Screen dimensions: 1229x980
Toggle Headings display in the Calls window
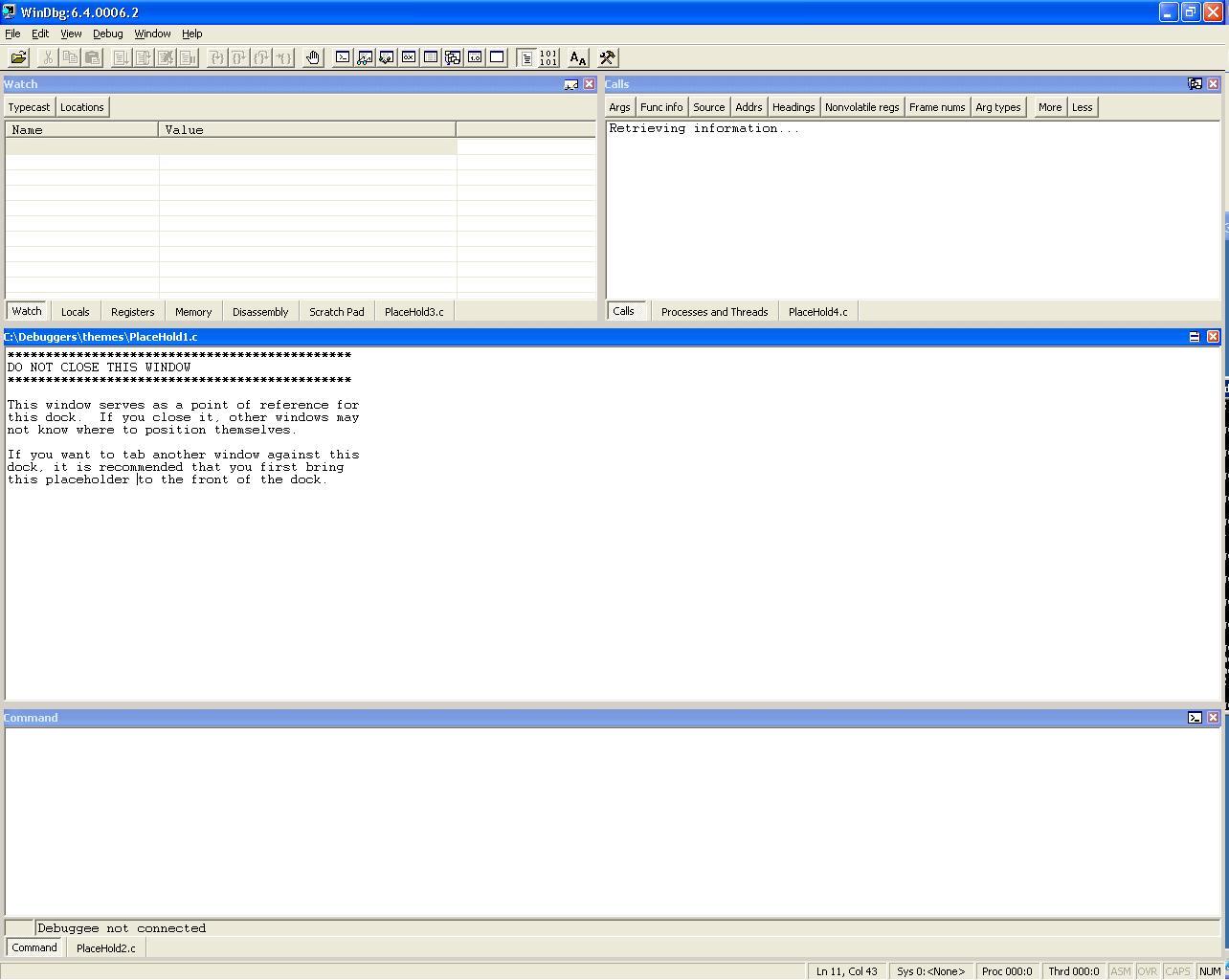click(793, 106)
